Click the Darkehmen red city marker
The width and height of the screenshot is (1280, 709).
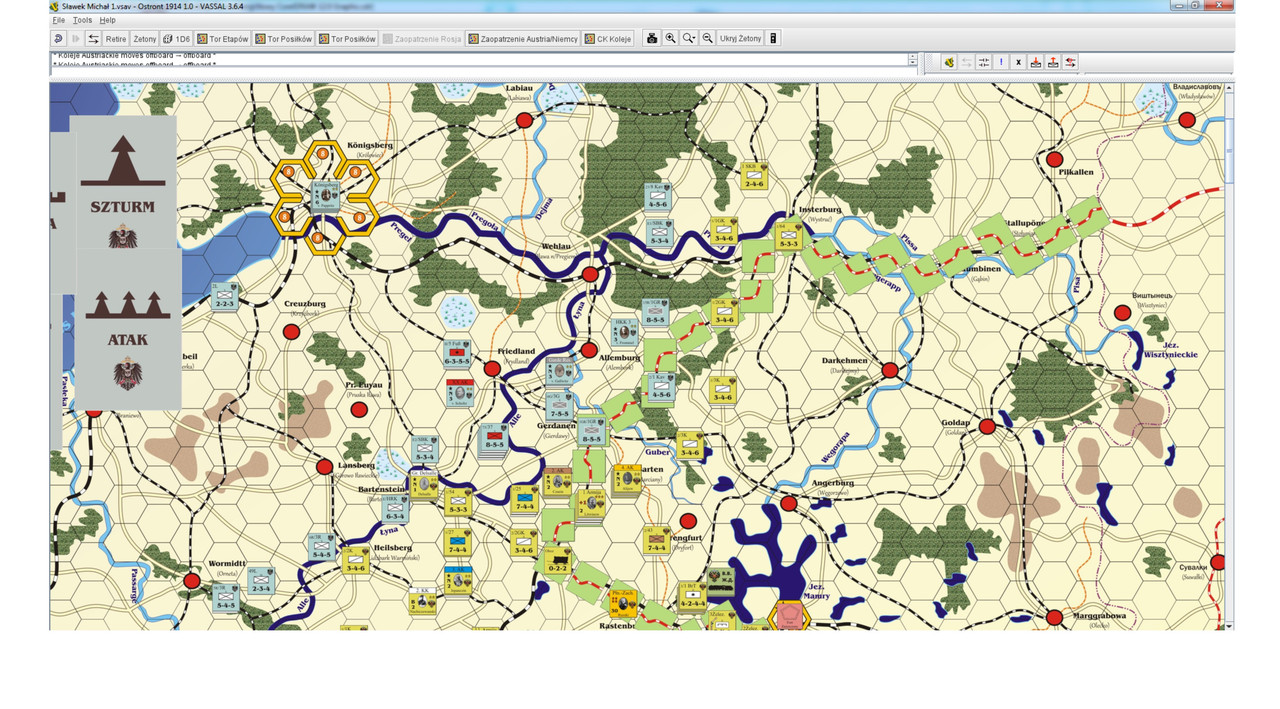coord(890,370)
